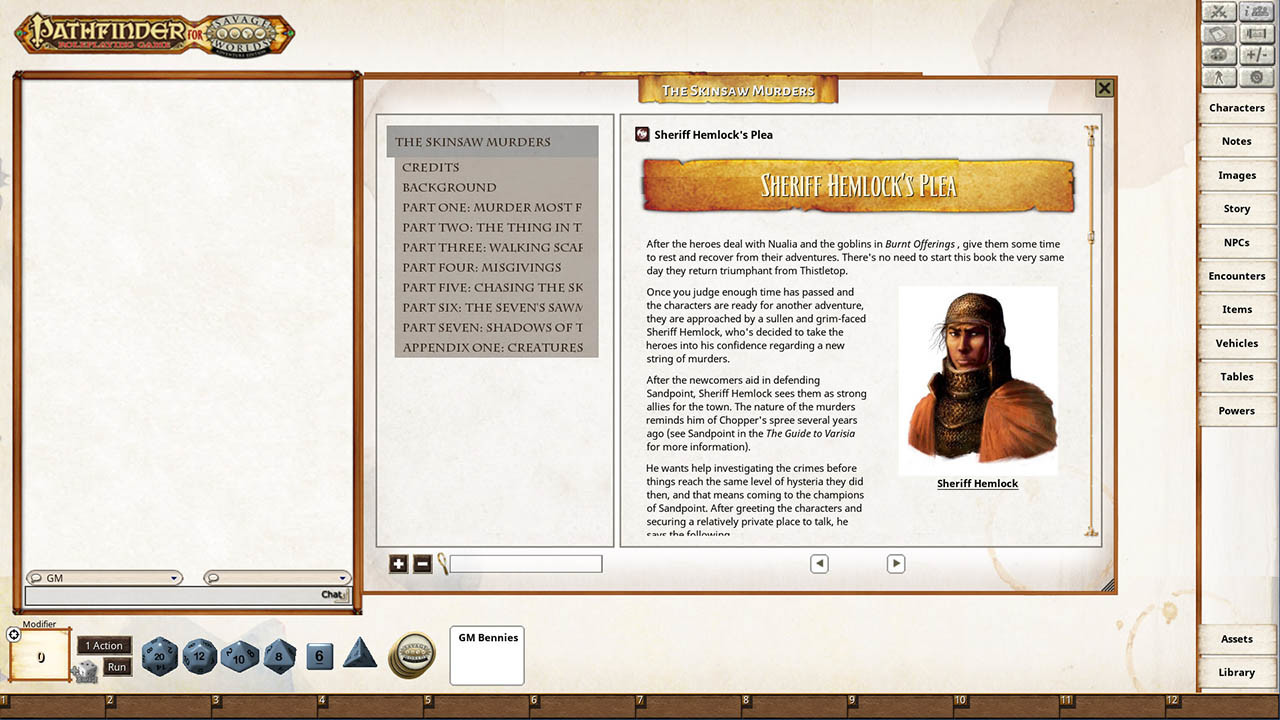1280x720 pixels.
Task: Toggle the Run button
Action: coord(117,667)
